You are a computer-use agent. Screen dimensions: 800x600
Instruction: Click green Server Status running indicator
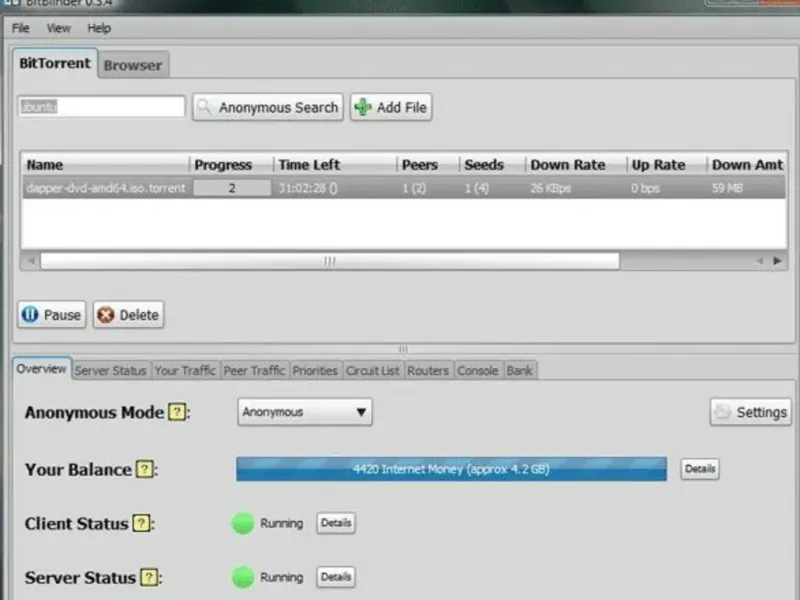coord(243,577)
